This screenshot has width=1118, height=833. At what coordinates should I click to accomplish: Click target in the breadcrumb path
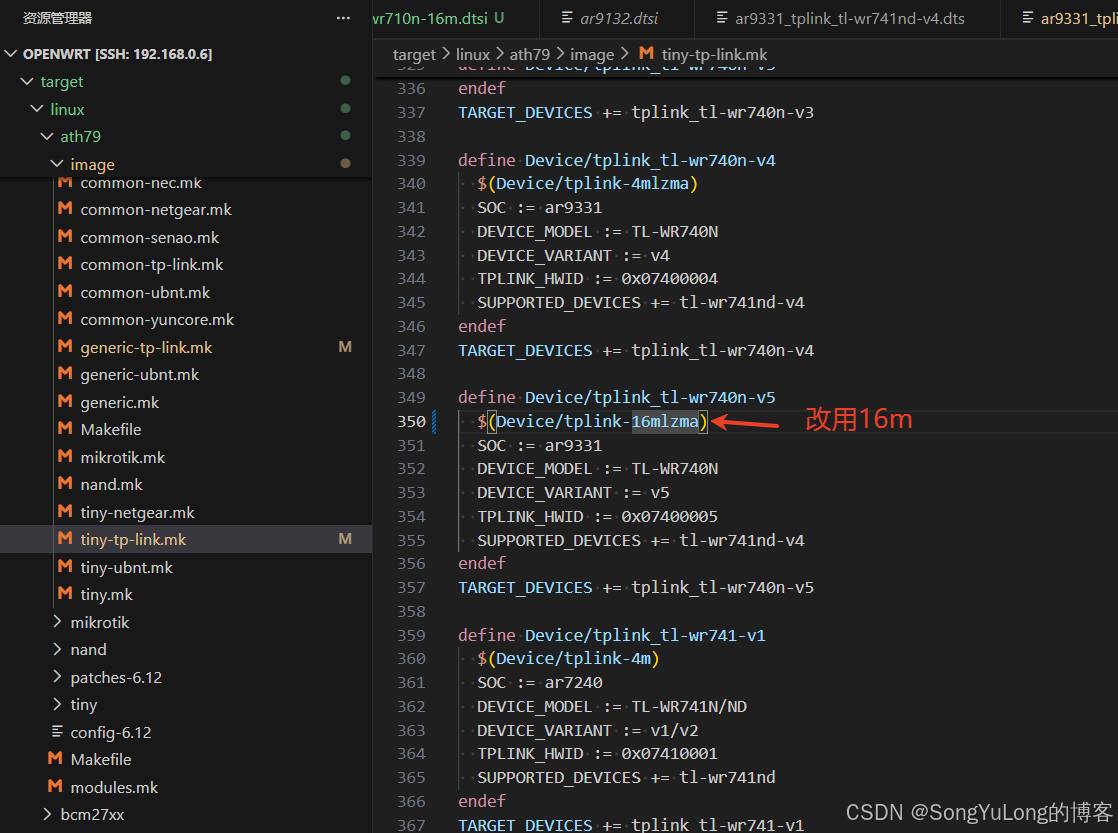(x=414, y=55)
